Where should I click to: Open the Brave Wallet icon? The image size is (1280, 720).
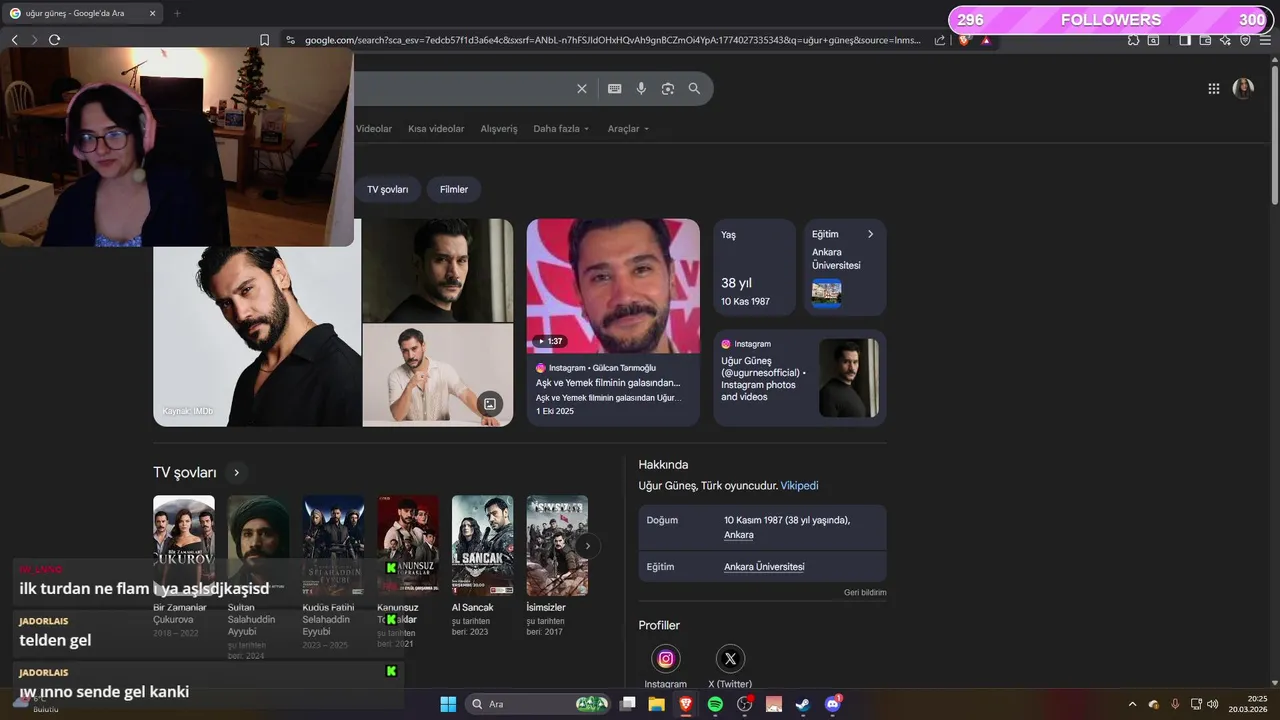point(1205,40)
